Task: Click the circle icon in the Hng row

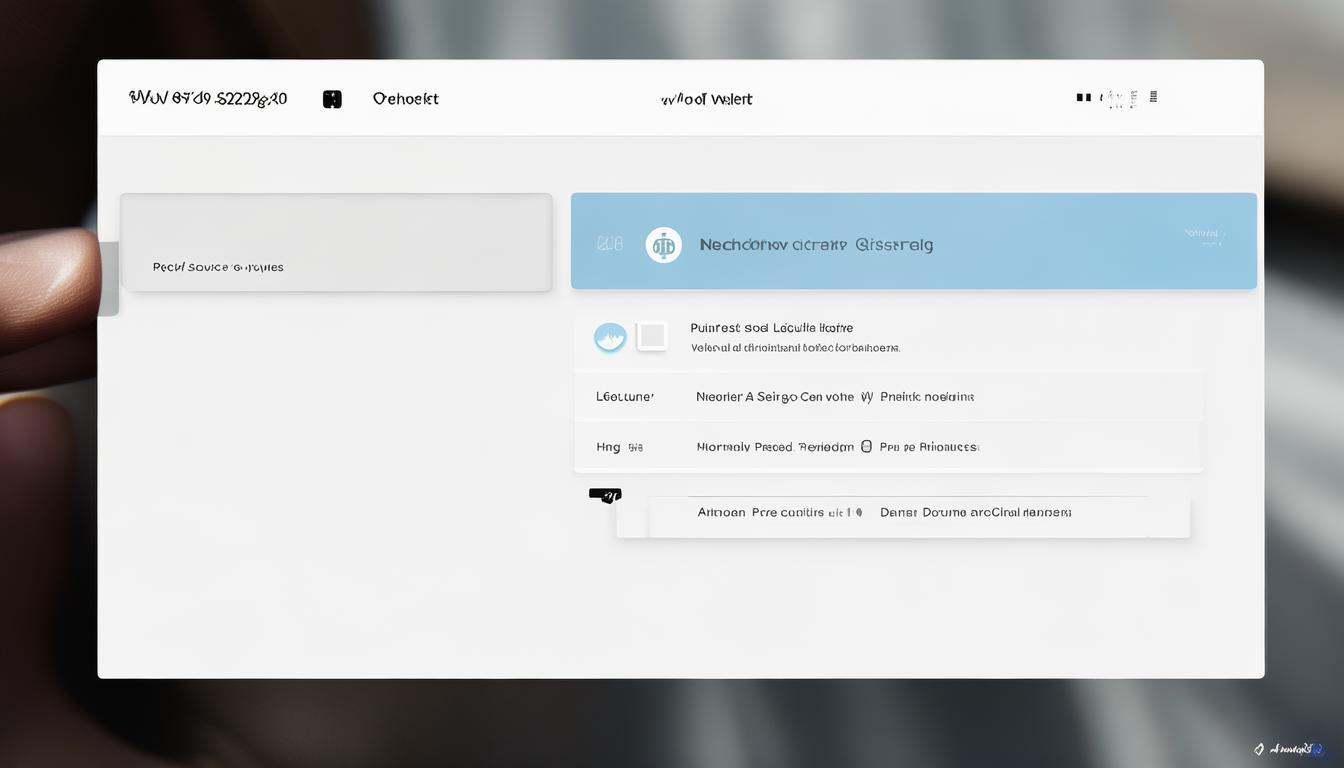Action: 866,447
